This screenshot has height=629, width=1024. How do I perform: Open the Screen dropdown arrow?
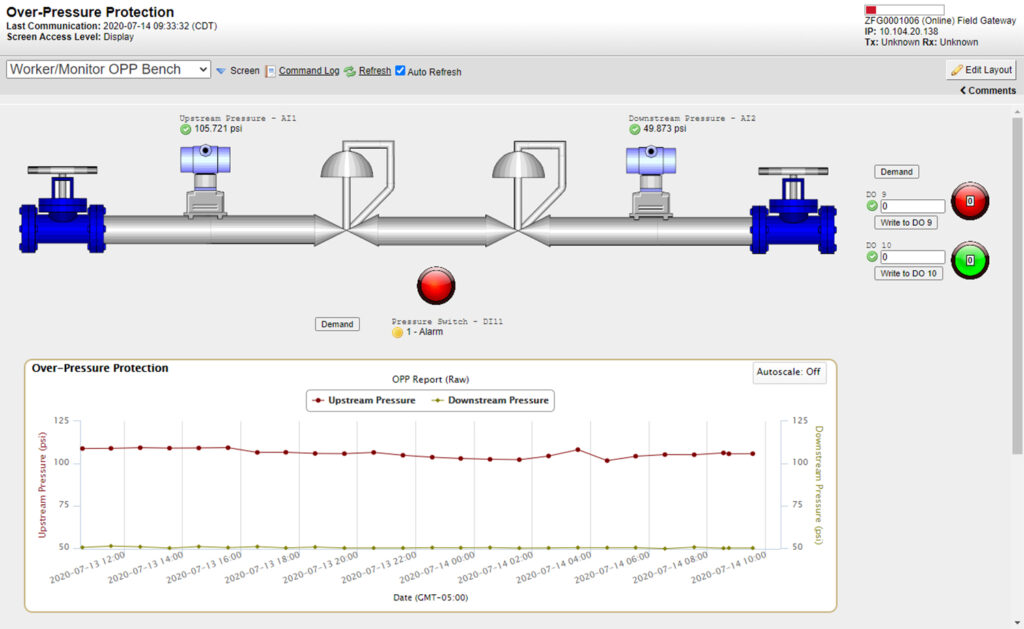pyautogui.click(x=221, y=71)
